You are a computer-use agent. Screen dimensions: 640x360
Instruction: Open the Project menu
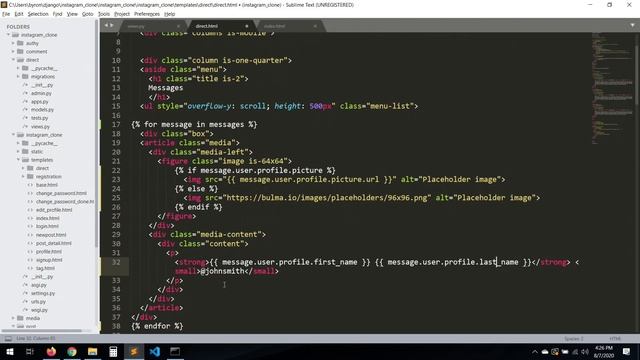coord(122,14)
